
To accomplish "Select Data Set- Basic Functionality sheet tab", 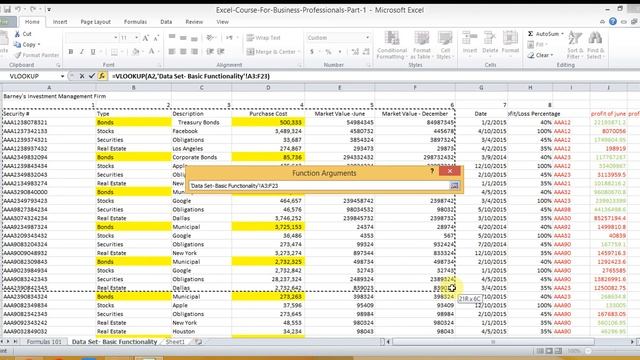I will 115,342.
